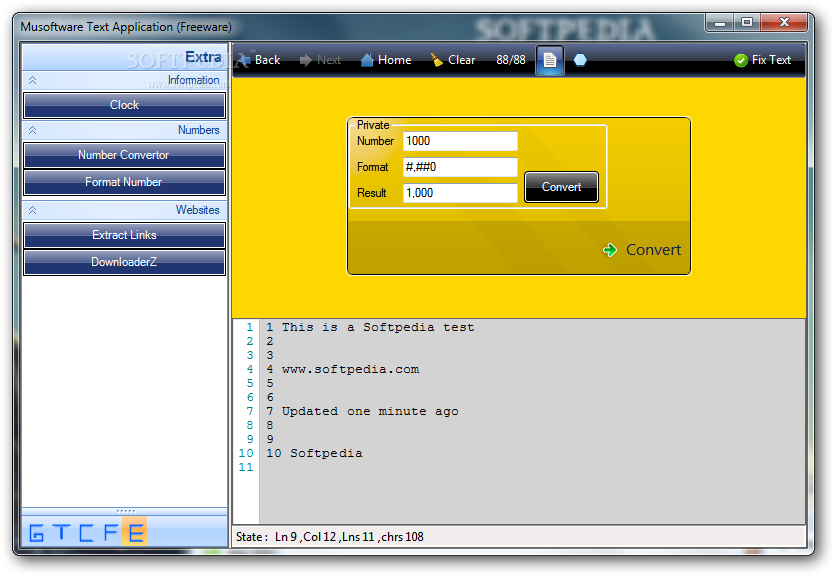Screen dimensions: 835x576
Task: Click the Next arrow in toolbar
Action: (320, 60)
